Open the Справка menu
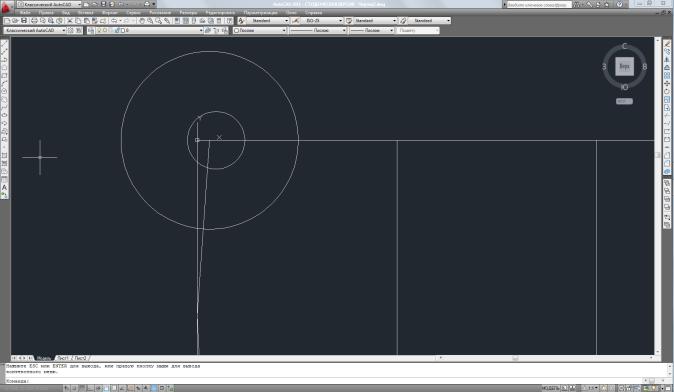Image resolution: width=674 pixels, height=392 pixels. point(313,13)
